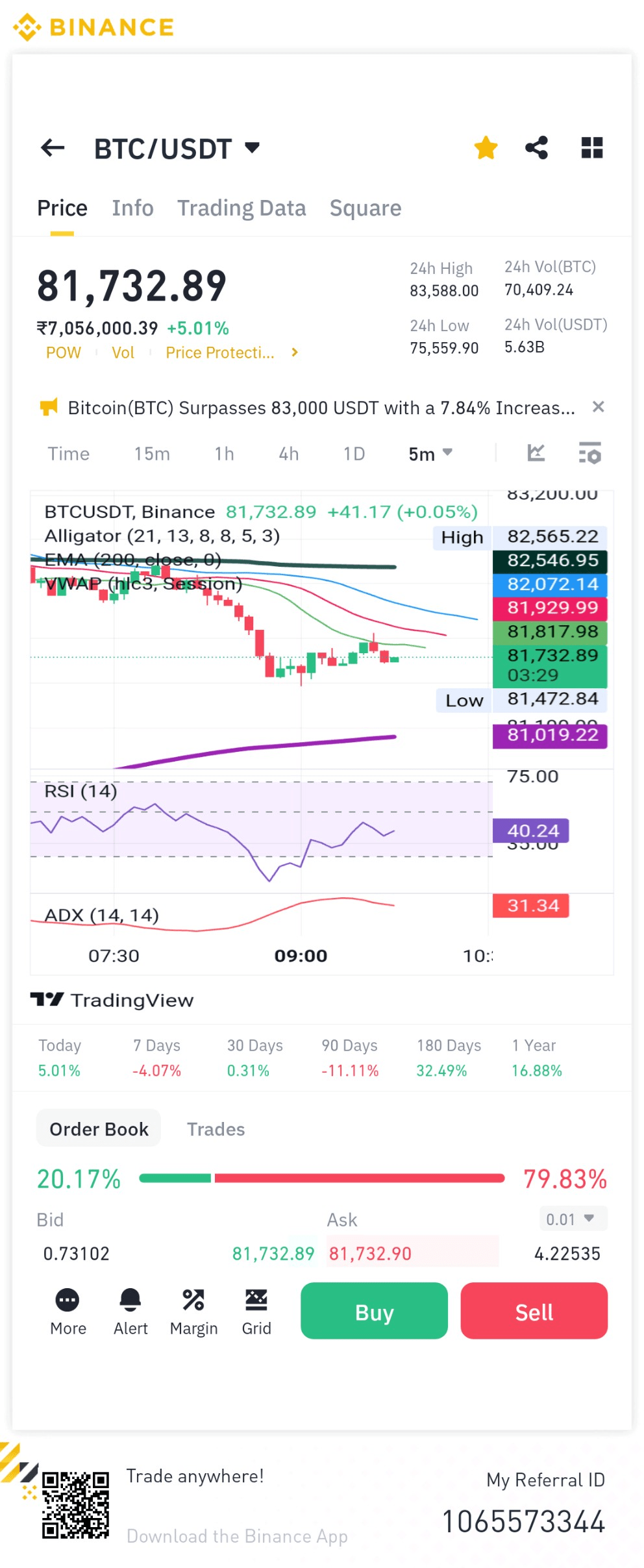Open the 0.01 price precision dropdown
Viewport: 644px width, 1568px height.
tap(573, 1219)
